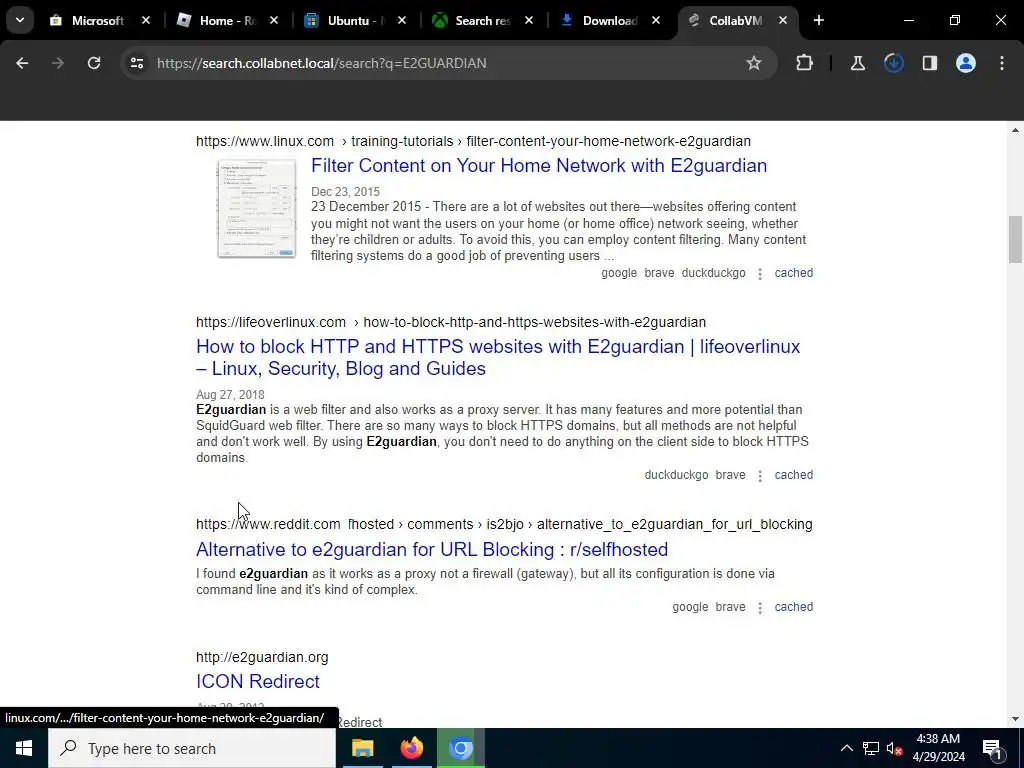The height and width of the screenshot is (768, 1024).
Task: Close the Ubuntu tab
Action: (x=402, y=20)
